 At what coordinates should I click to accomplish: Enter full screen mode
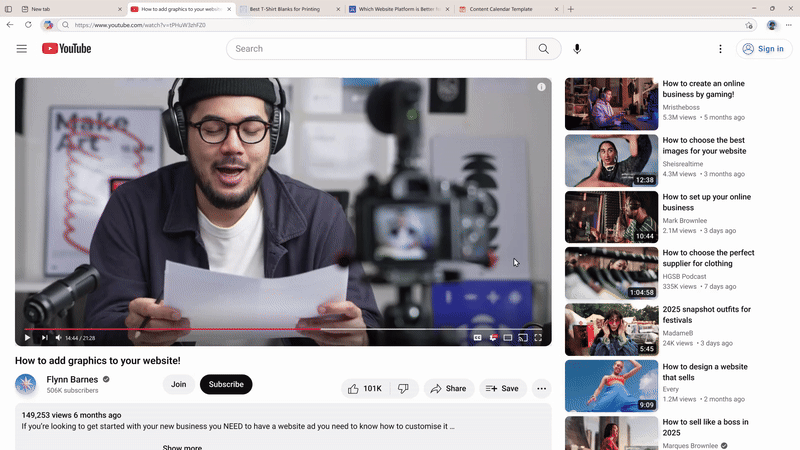click(538, 338)
